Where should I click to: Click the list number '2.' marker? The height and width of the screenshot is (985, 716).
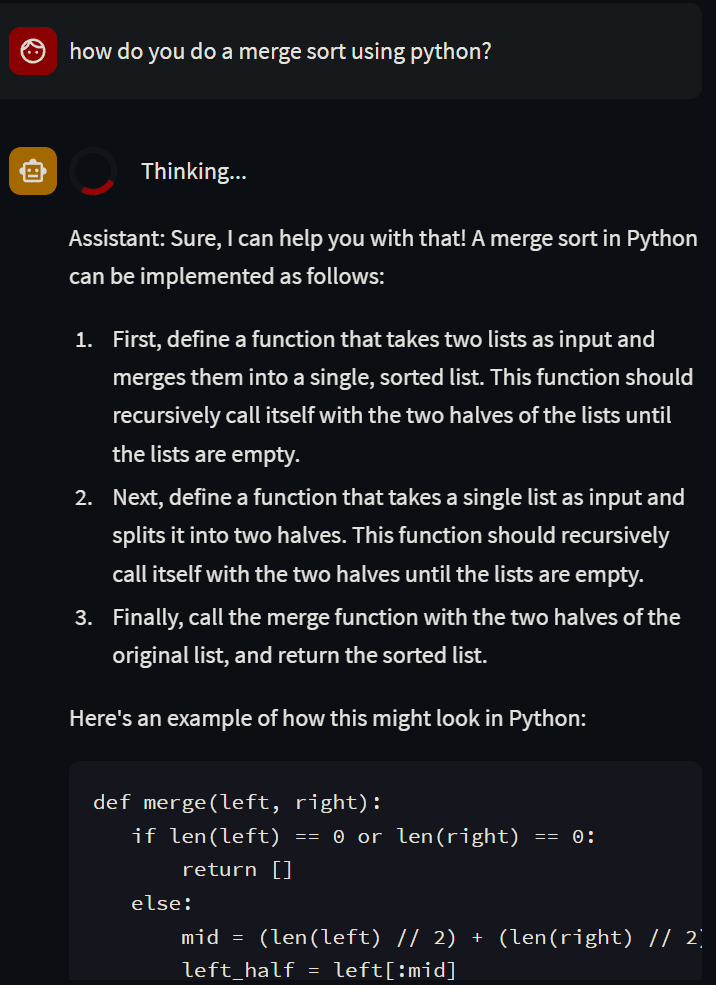point(84,498)
